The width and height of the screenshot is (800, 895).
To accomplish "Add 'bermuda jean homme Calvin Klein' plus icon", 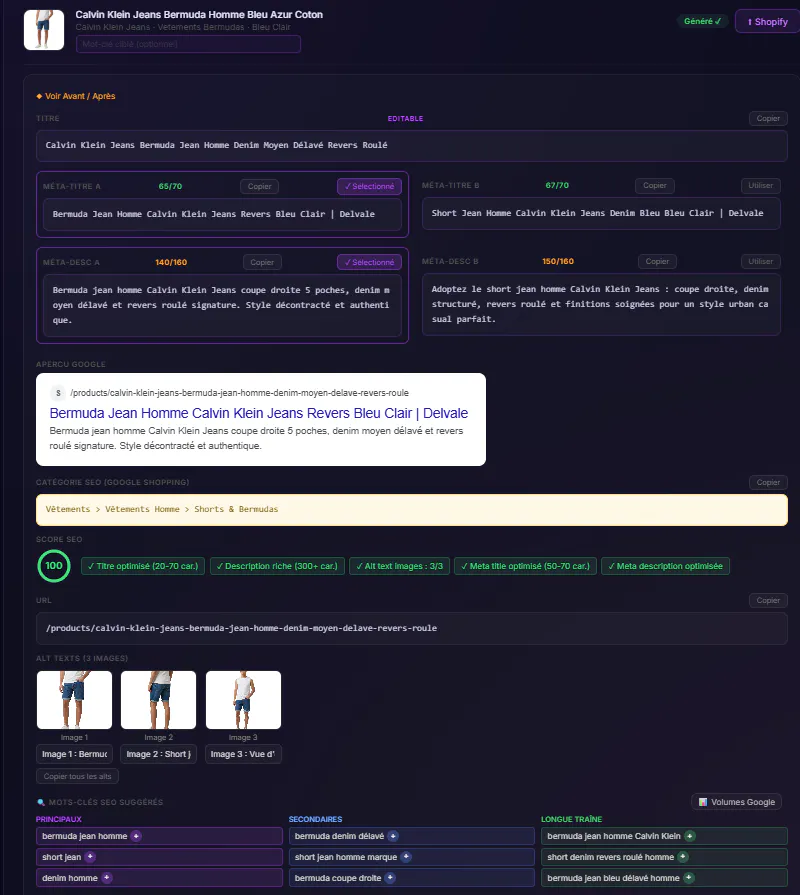I will (x=690, y=836).
